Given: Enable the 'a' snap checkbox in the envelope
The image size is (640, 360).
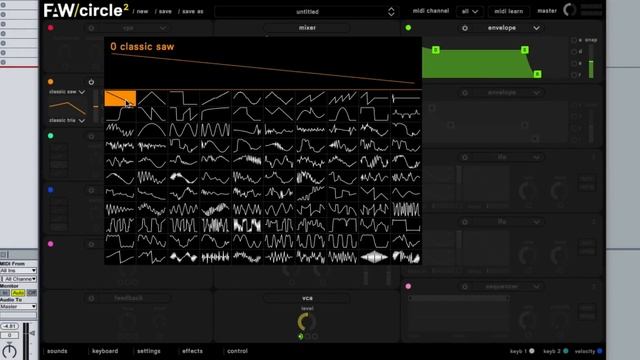Looking at the screenshot, I should tap(574, 40).
